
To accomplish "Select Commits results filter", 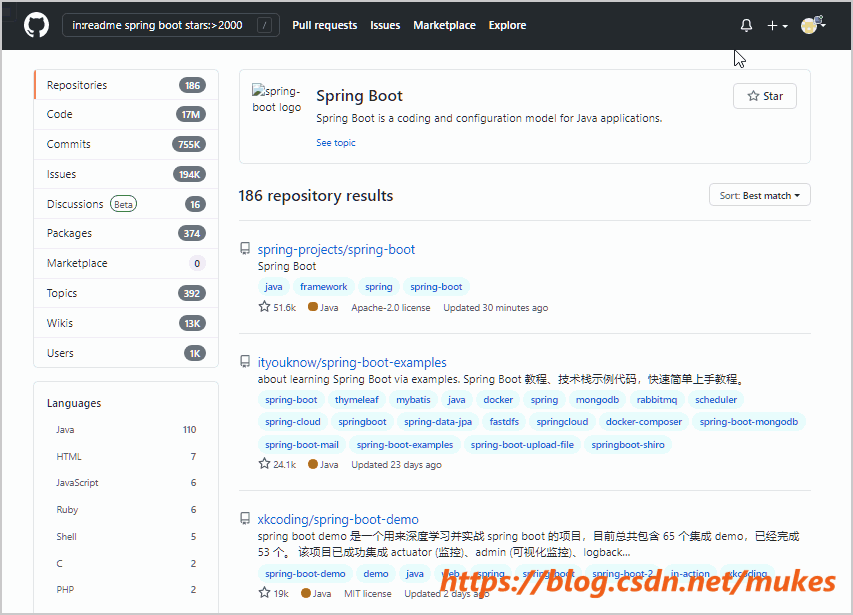I will point(126,144).
